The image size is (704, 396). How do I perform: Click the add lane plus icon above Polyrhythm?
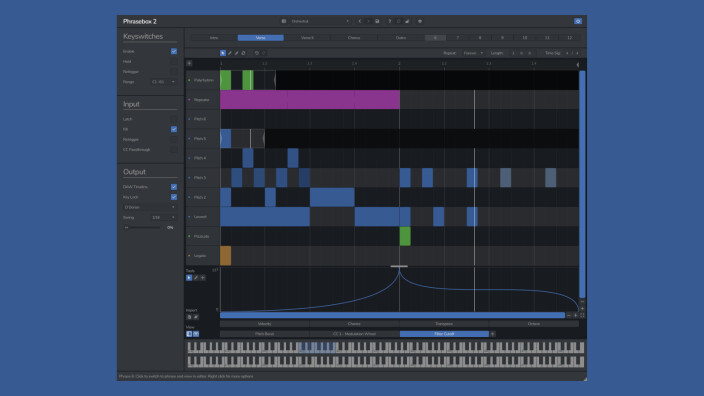[189, 63]
